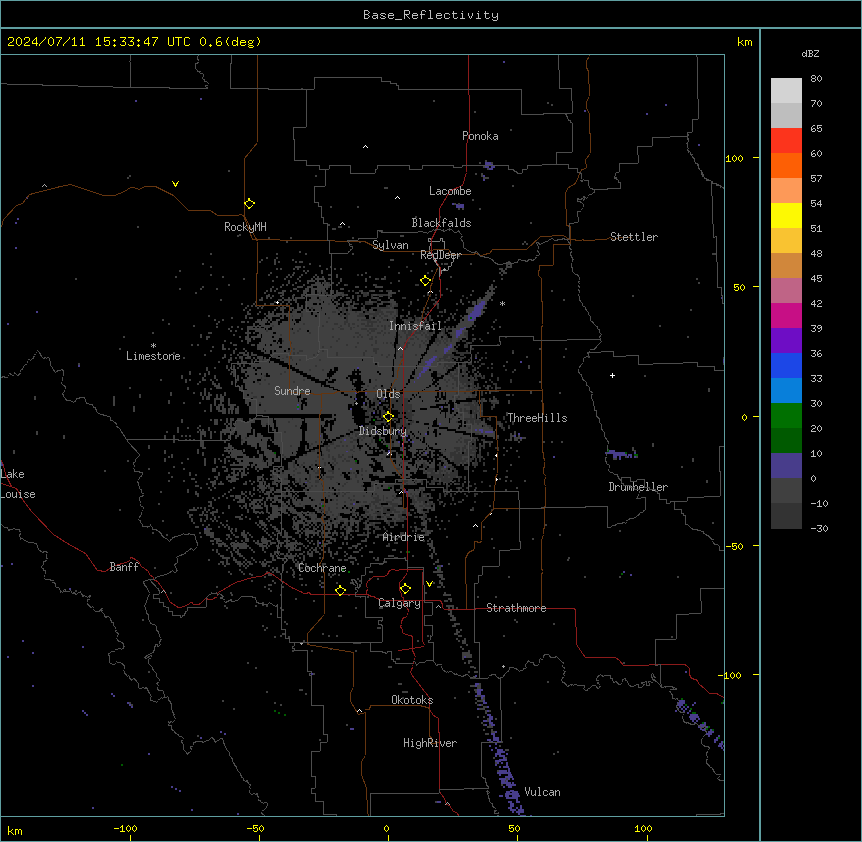The height and width of the screenshot is (842, 862).
Task: Click the white plus marker west of Drumheller region
Action: (612, 375)
